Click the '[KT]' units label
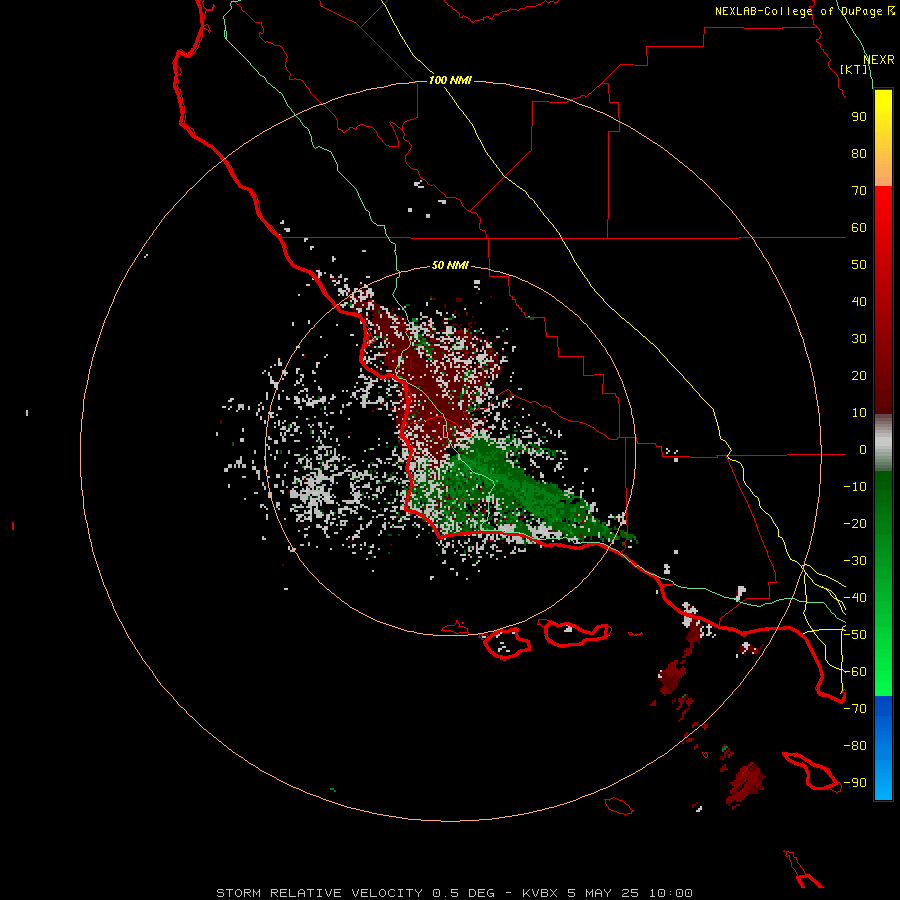The height and width of the screenshot is (900, 900). pos(853,69)
